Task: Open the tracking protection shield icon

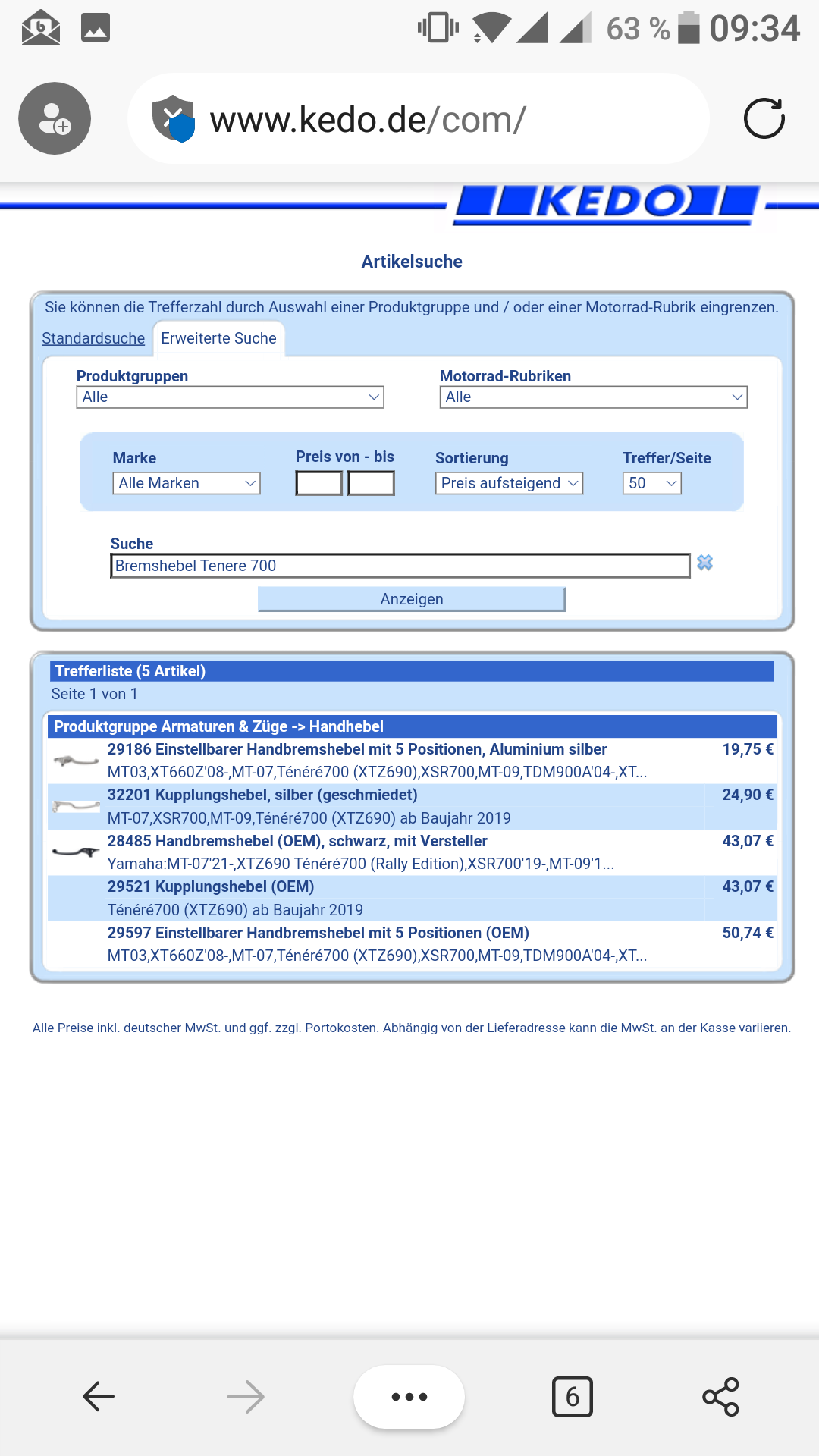Action: coord(174,118)
